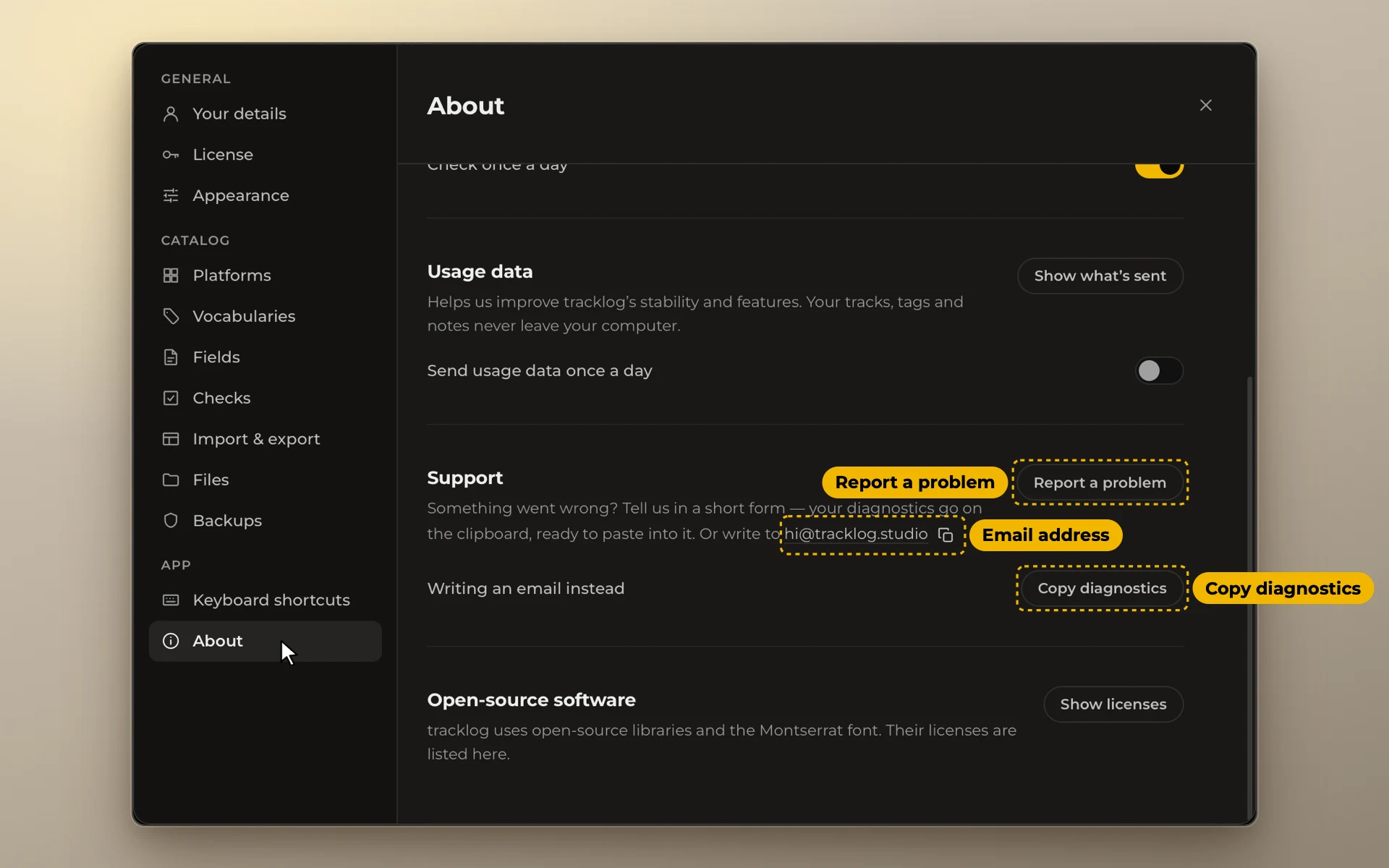Viewport: 1389px width, 868px height.
Task: Click the grid icon next to Platforms
Action: coord(171,276)
